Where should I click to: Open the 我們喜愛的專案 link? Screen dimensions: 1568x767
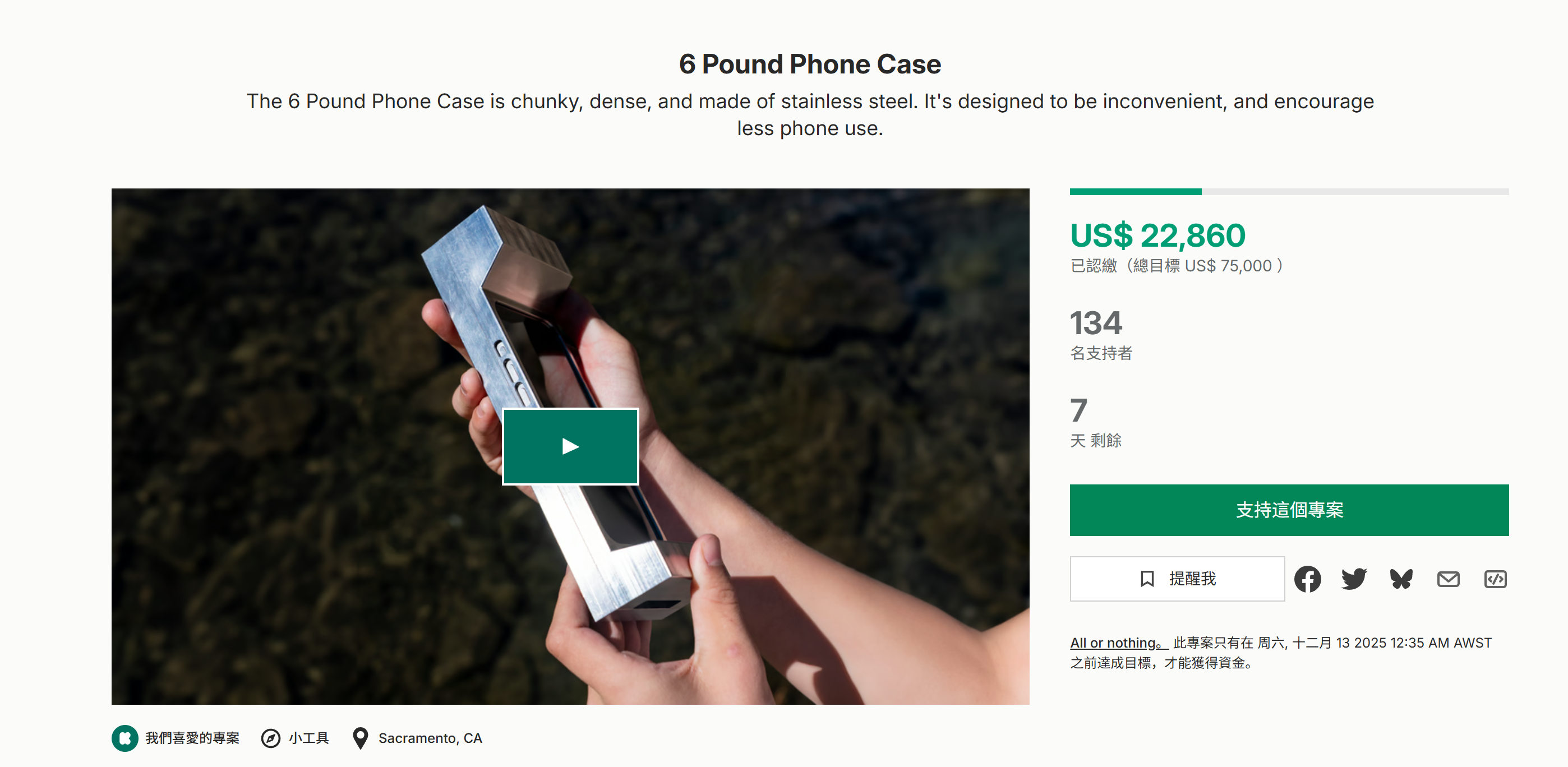[192, 738]
